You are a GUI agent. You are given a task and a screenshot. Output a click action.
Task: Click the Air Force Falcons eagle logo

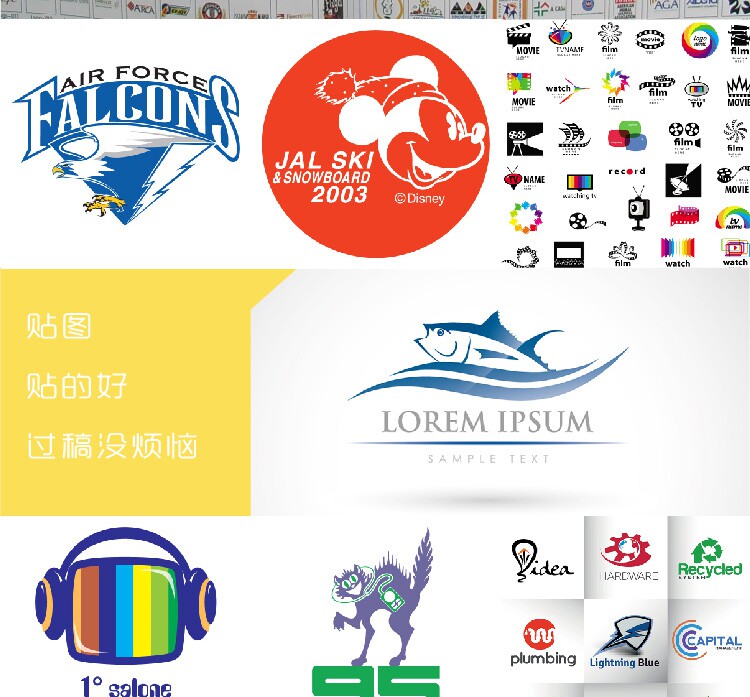pyautogui.click(x=127, y=144)
